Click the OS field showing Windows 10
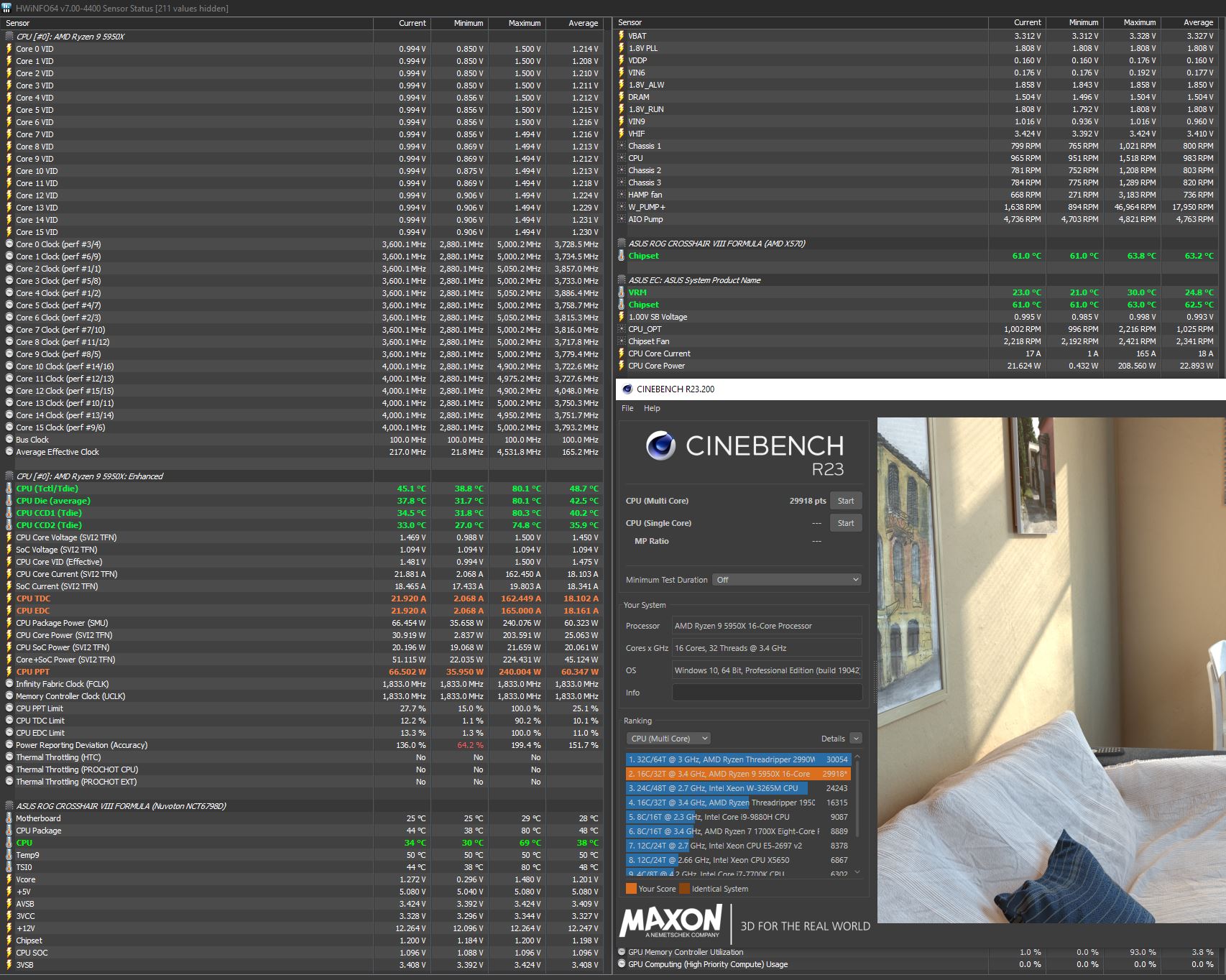Image resolution: width=1226 pixels, height=980 pixels. (767, 670)
